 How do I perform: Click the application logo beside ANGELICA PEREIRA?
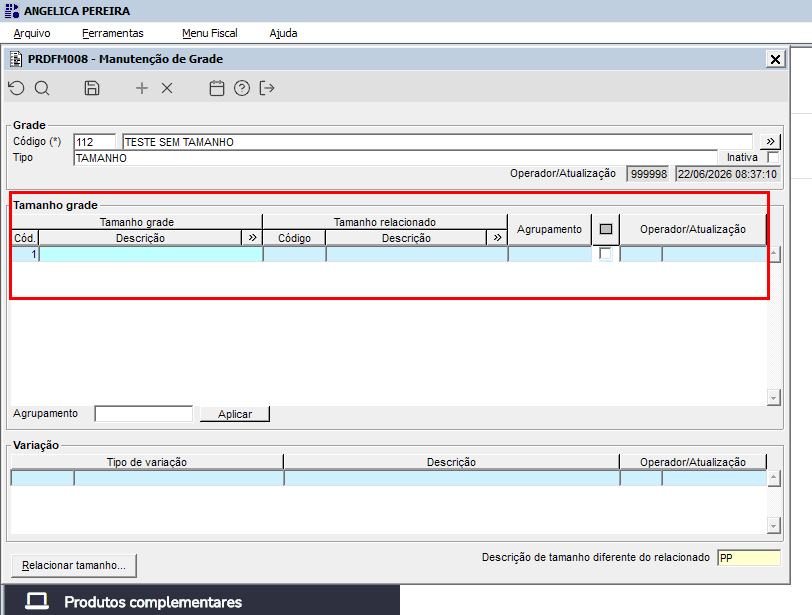11,11
